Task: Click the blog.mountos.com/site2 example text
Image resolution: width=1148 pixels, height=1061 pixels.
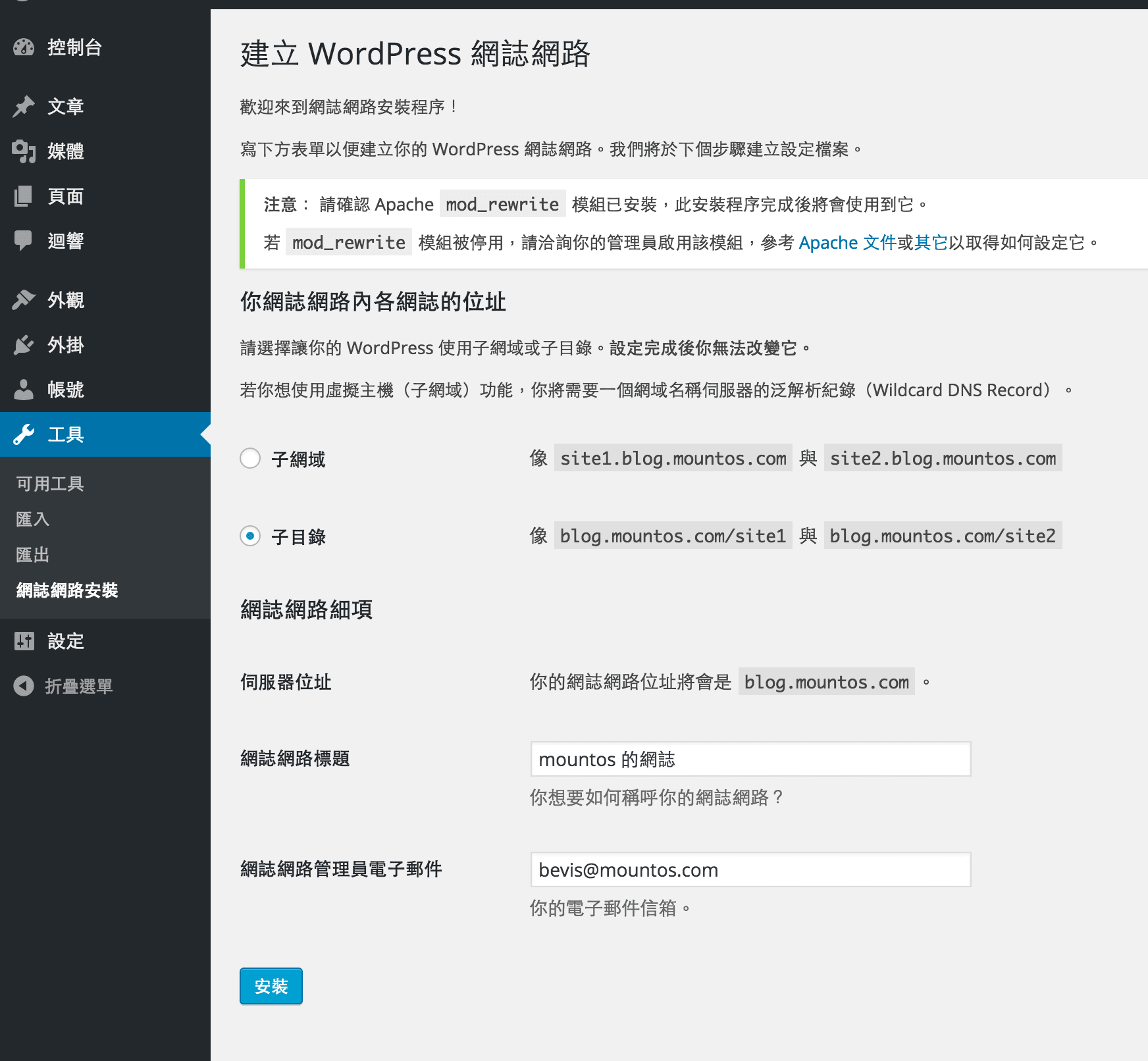Action: coord(943,536)
